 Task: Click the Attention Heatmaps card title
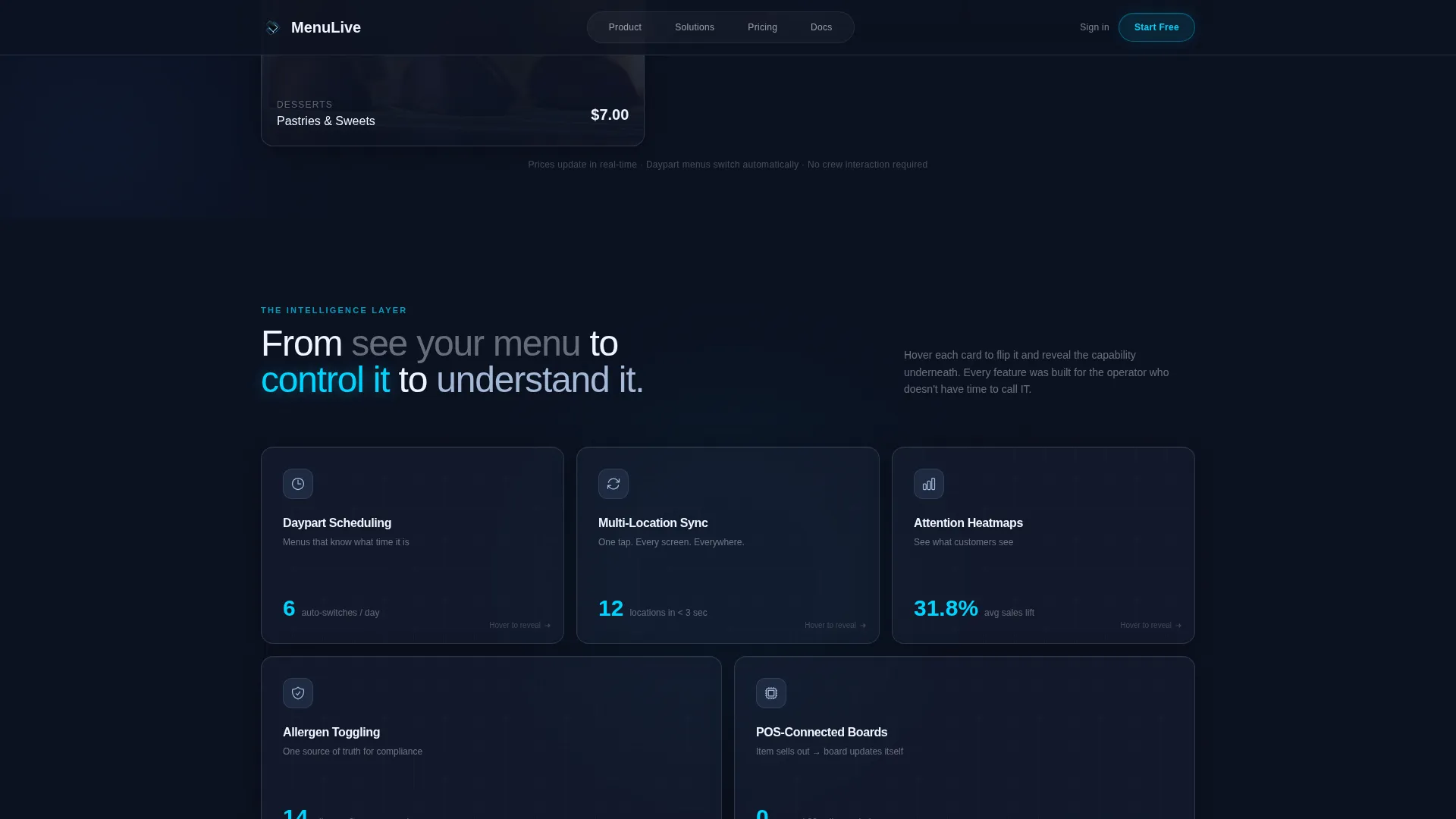coord(968,522)
